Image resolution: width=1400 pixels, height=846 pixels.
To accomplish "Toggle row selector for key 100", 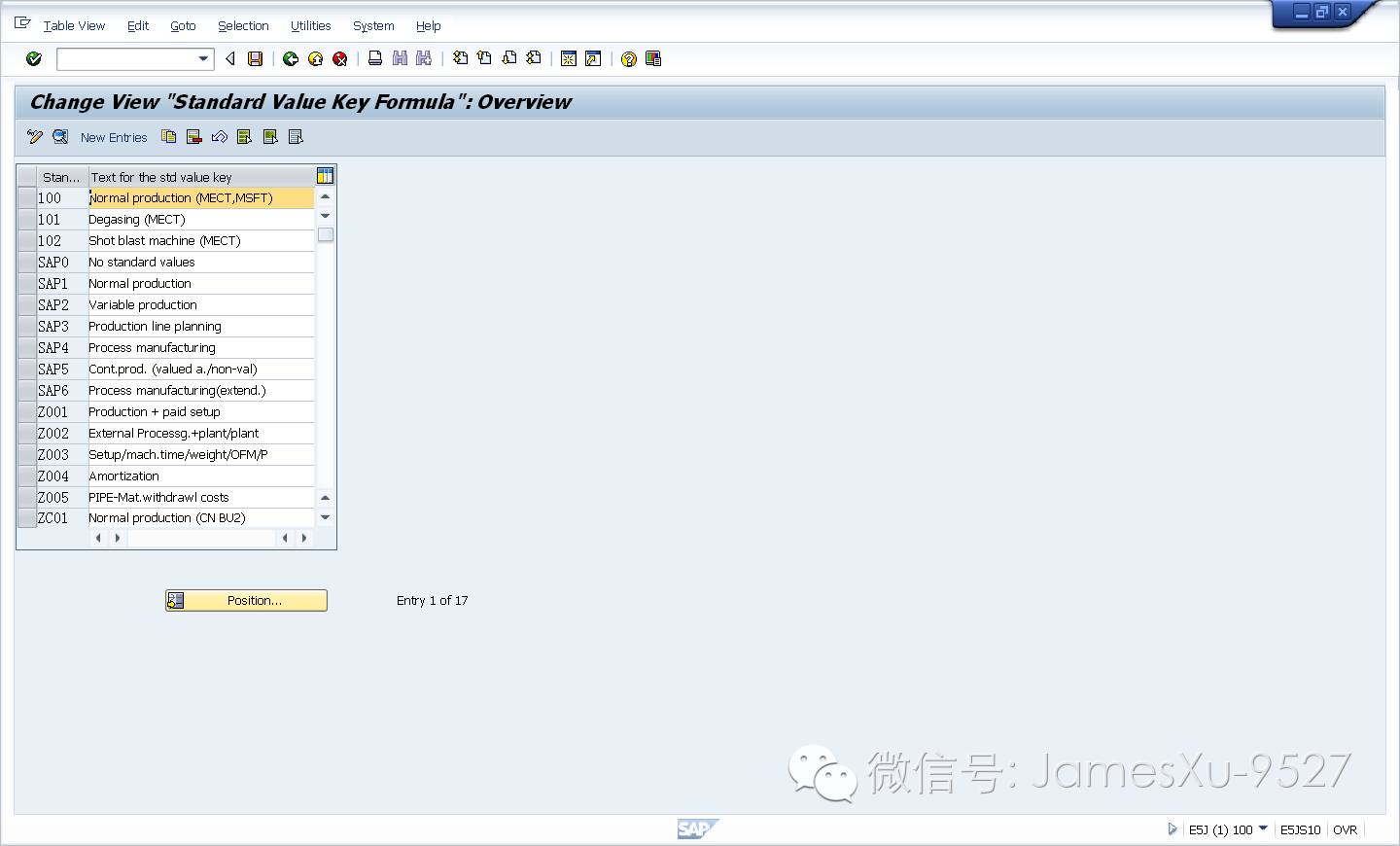I will tap(27, 197).
